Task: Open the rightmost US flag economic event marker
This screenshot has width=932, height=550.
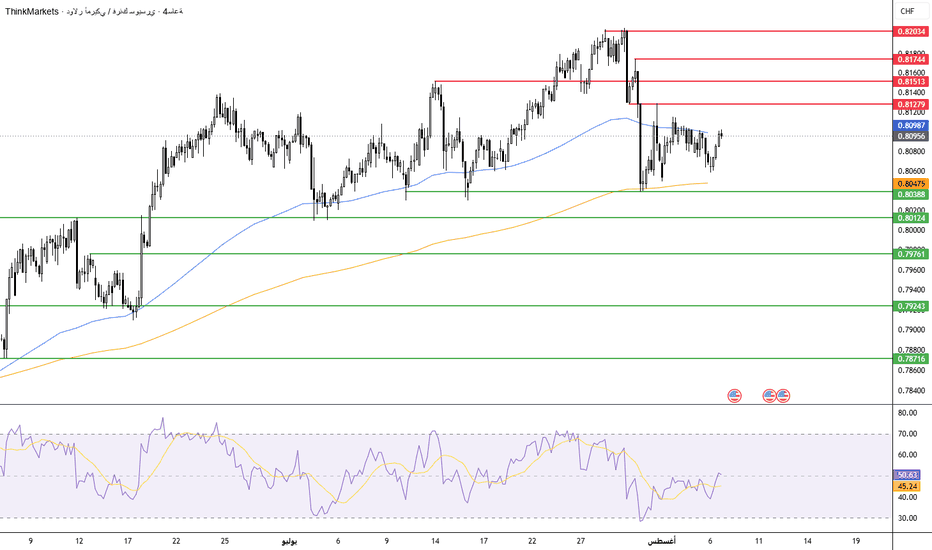Action: point(783,395)
